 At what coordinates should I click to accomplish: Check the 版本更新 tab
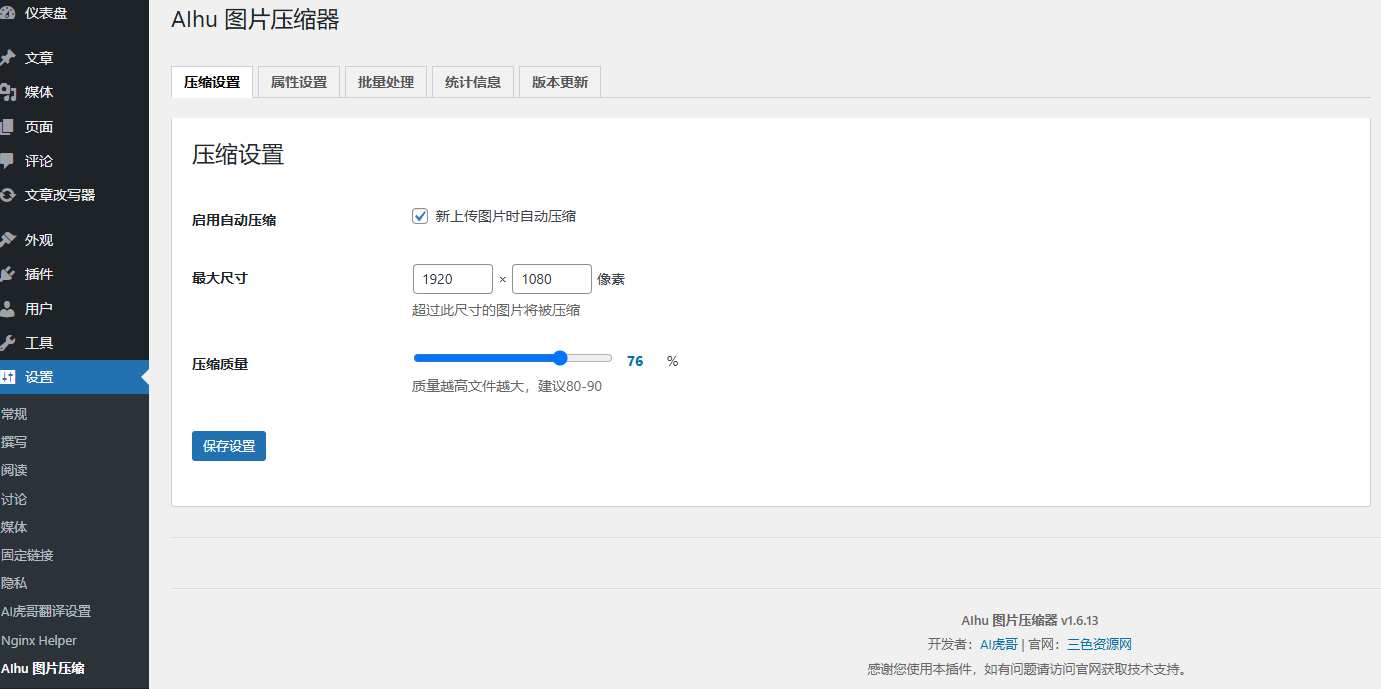click(559, 81)
